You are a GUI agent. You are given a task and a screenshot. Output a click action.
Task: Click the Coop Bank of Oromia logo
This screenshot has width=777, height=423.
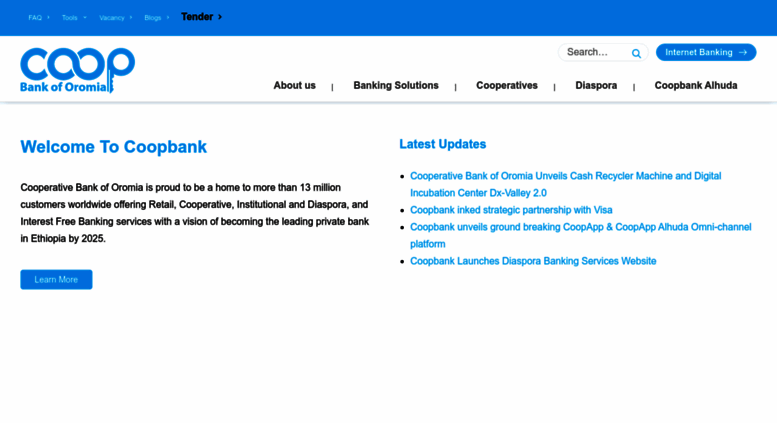[x=77, y=70]
